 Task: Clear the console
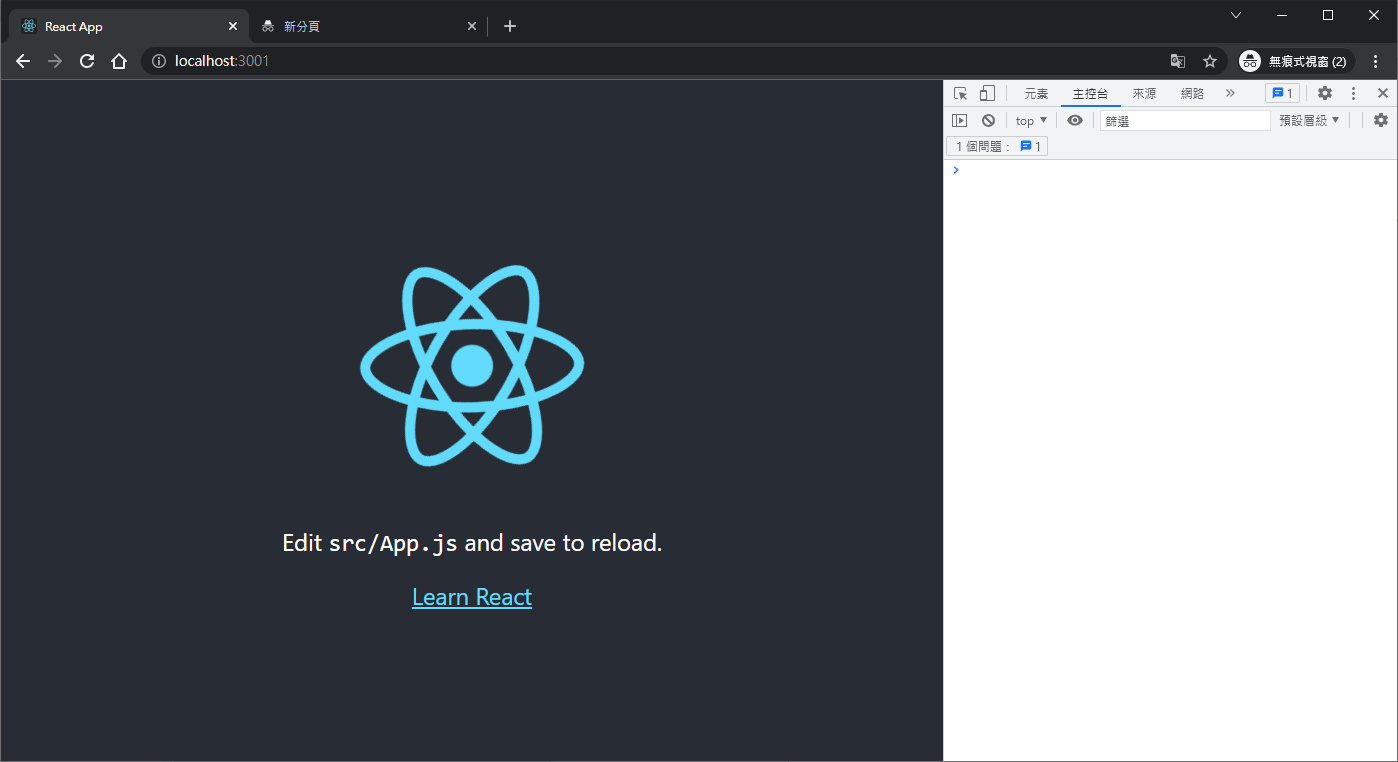coord(988,120)
